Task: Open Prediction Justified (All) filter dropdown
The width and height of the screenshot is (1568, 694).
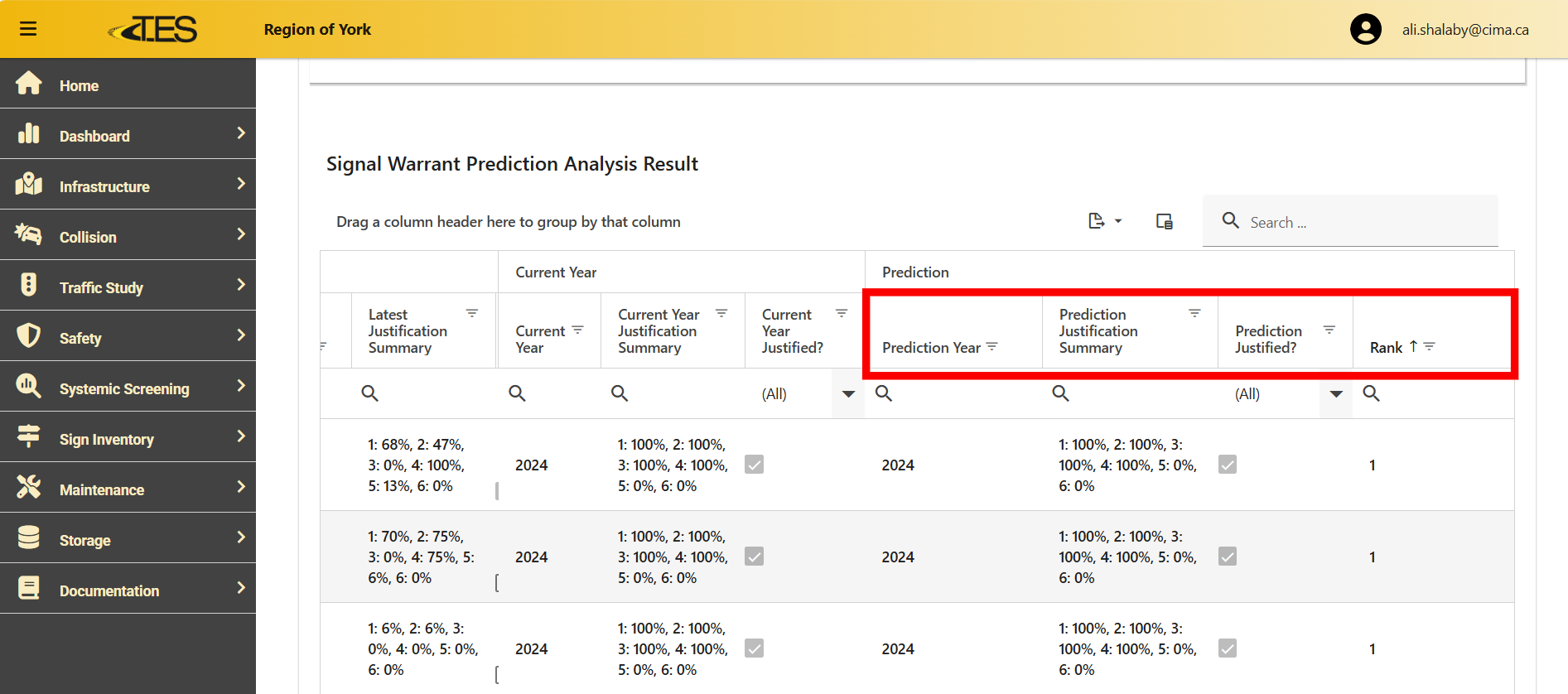Action: [1335, 394]
